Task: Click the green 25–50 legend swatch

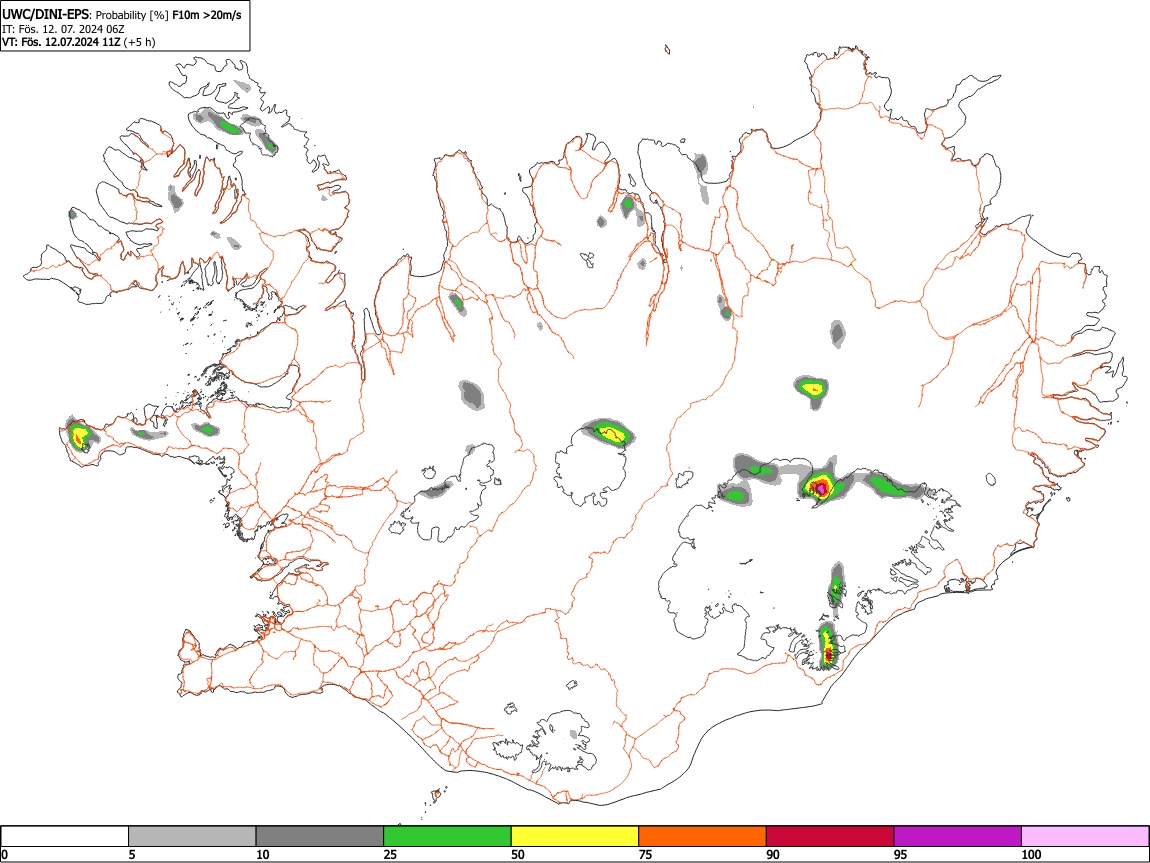Action: pyautogui.click(x=447, y=837)
